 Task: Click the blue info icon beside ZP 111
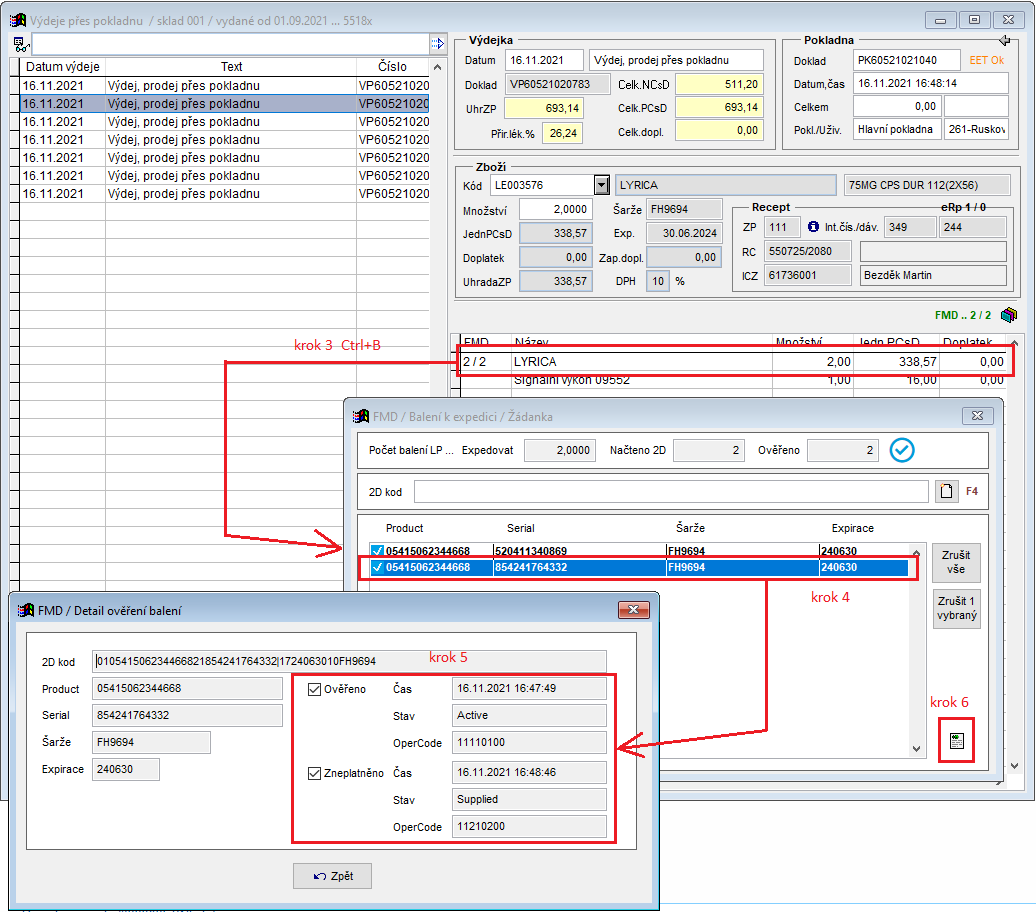tap(813, 227)
